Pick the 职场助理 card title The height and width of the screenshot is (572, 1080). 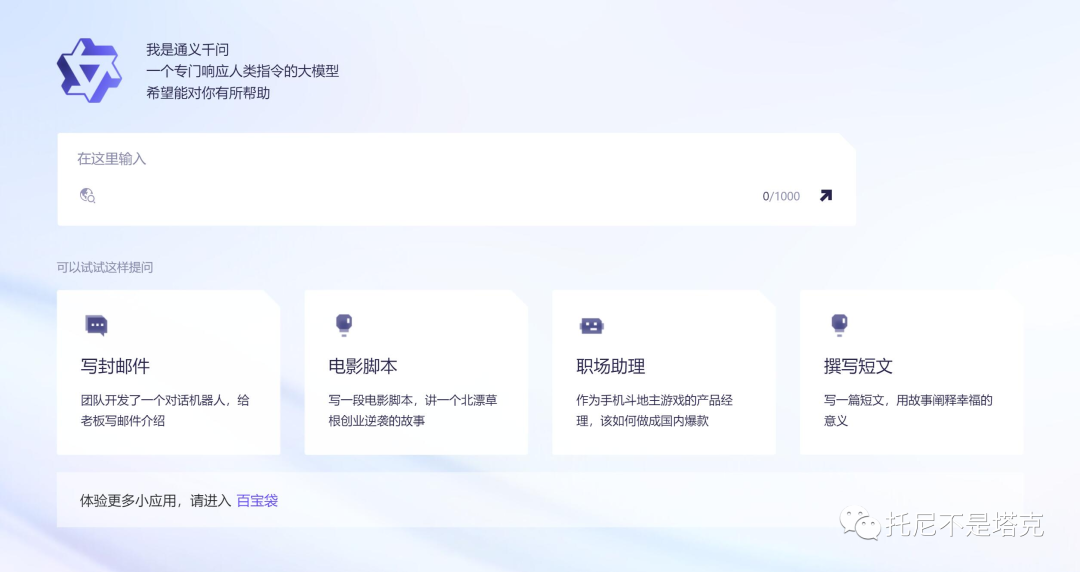611,366
